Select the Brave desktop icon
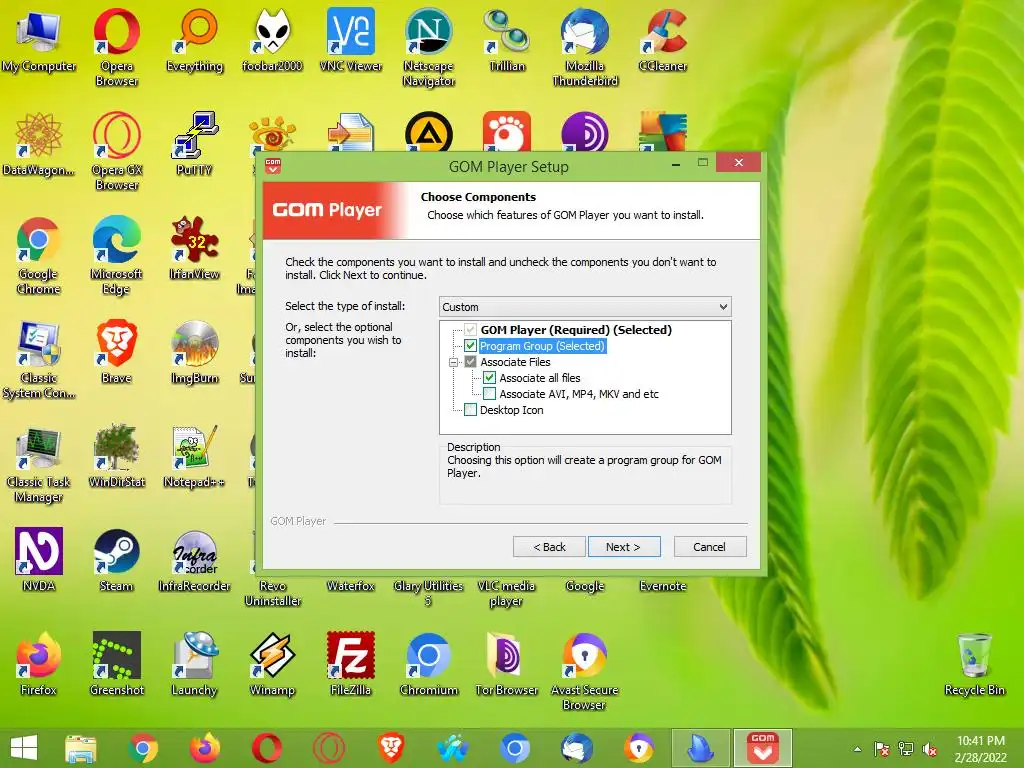This screenshot has width=1024, height=768. (x=116, y=352)
